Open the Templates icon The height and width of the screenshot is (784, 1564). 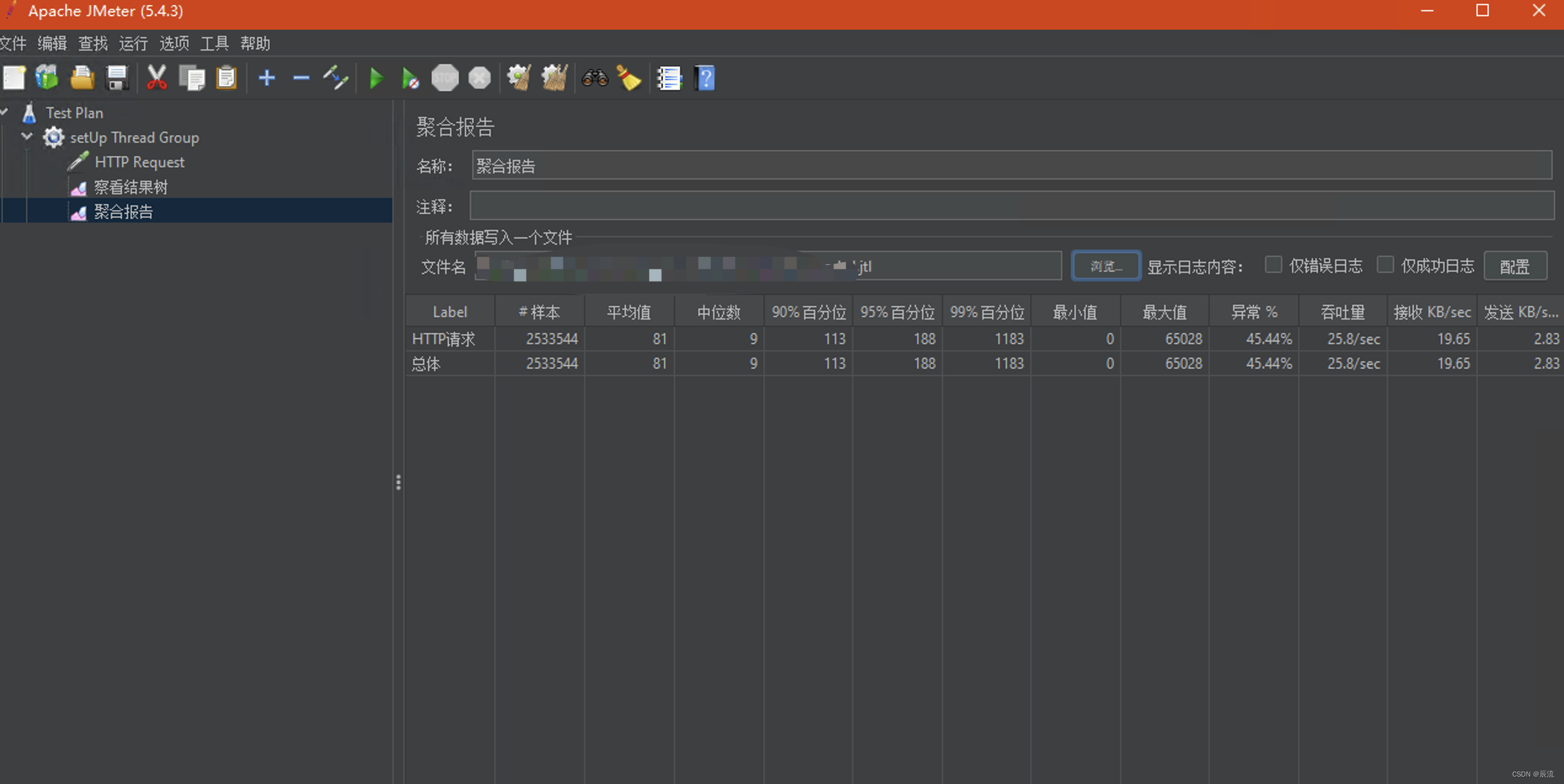(47, 78)
